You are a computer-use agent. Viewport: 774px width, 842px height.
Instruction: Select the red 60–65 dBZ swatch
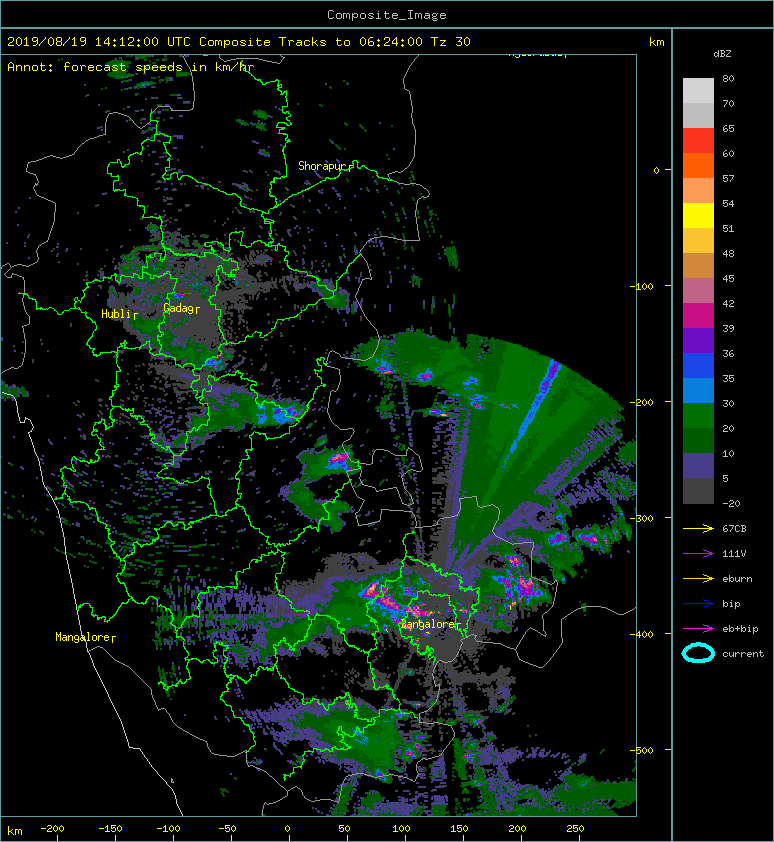[x=698, y=141]
